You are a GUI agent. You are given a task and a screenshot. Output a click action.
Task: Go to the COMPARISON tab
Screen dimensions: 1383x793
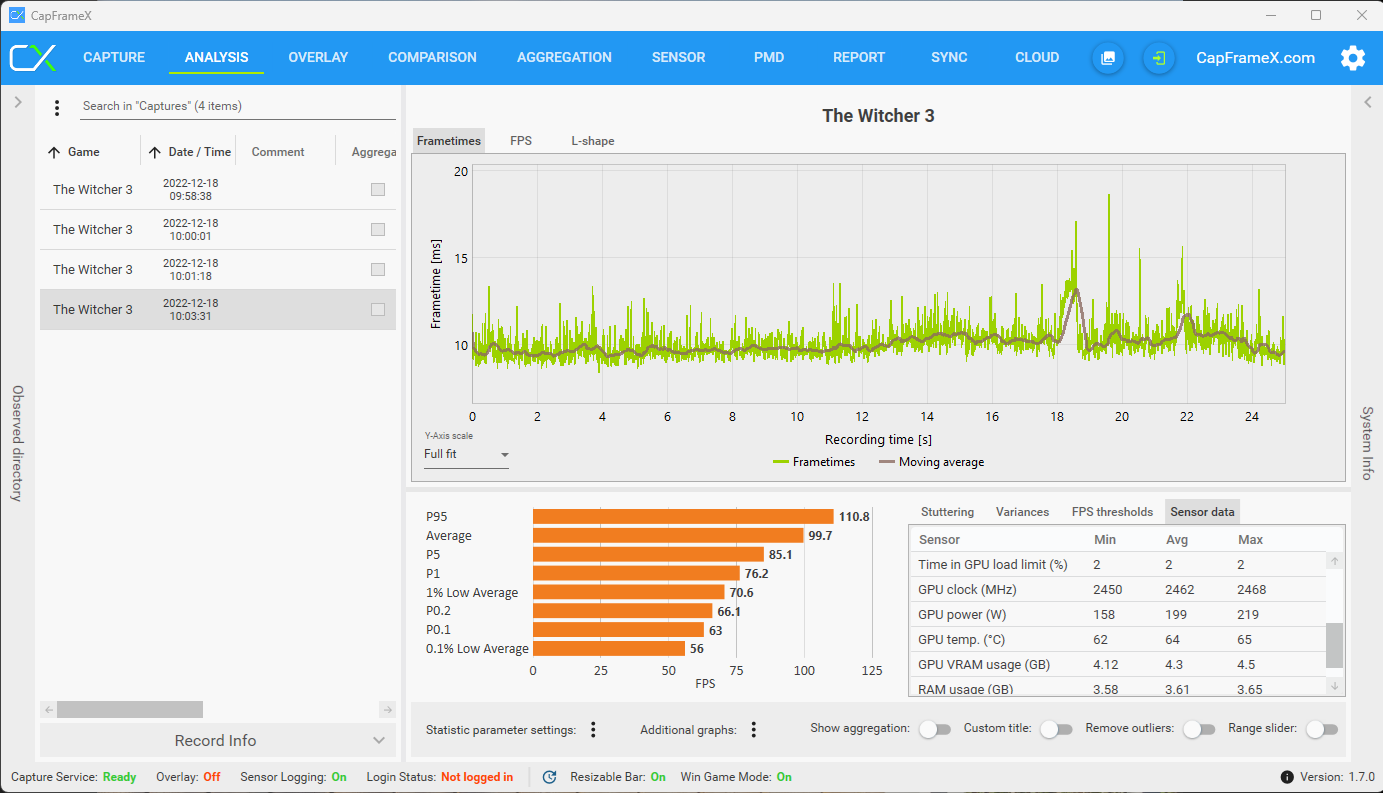click(x=432, y=58)
